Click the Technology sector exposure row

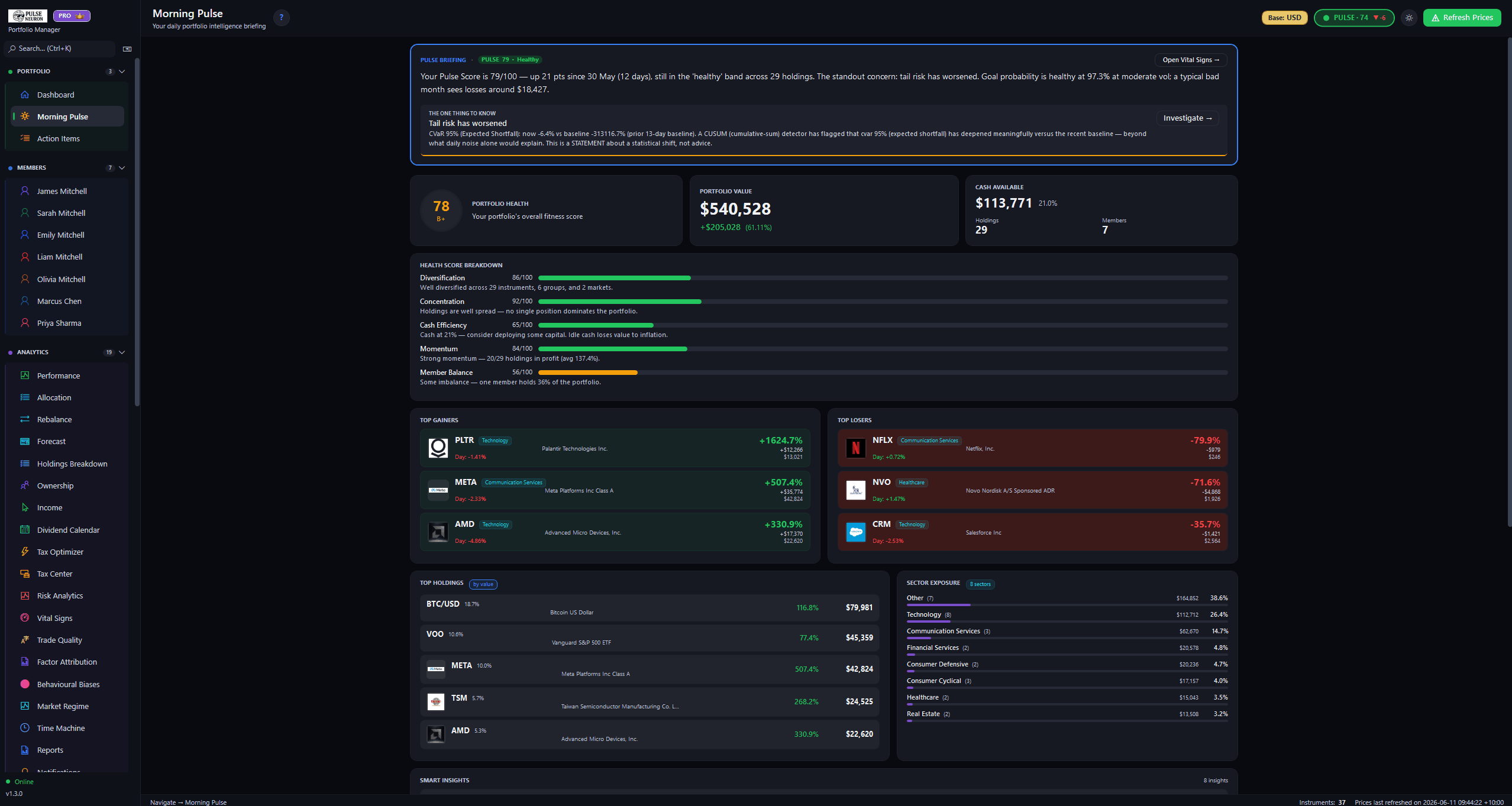pyautogui.click(x=1067, y=616)
